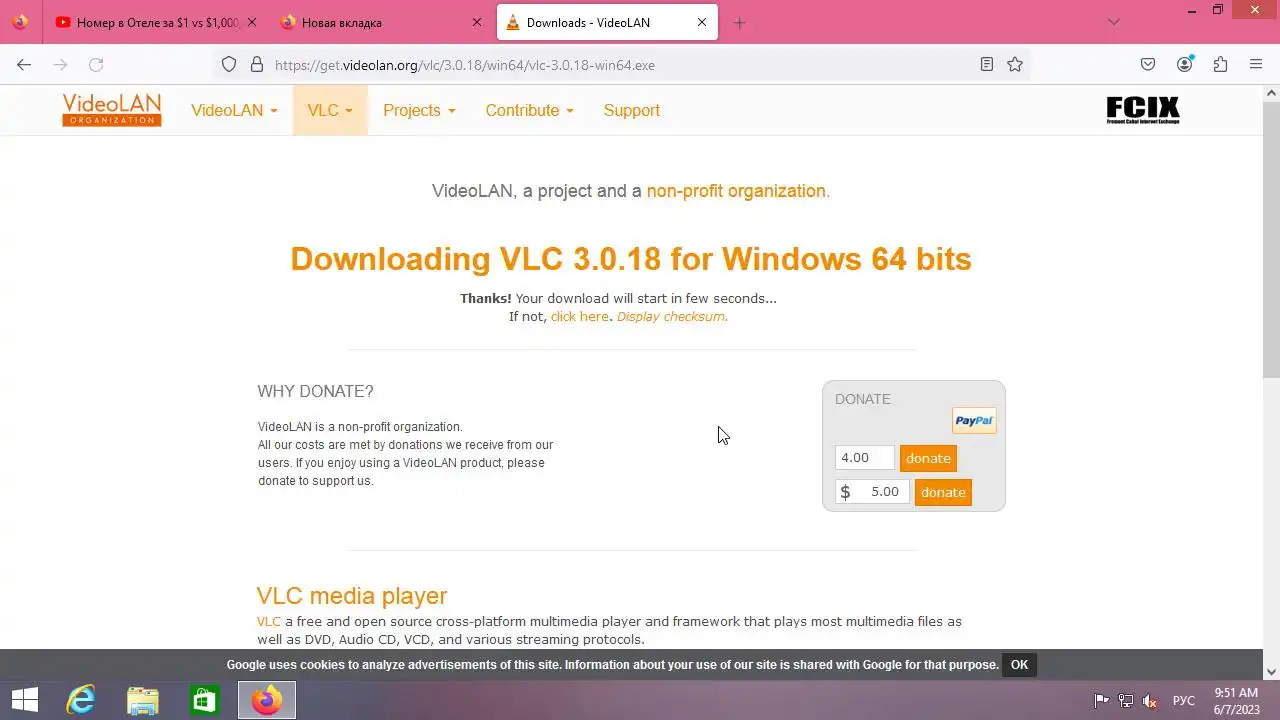Click the PayPal logo in Donate box

[974, 421]
